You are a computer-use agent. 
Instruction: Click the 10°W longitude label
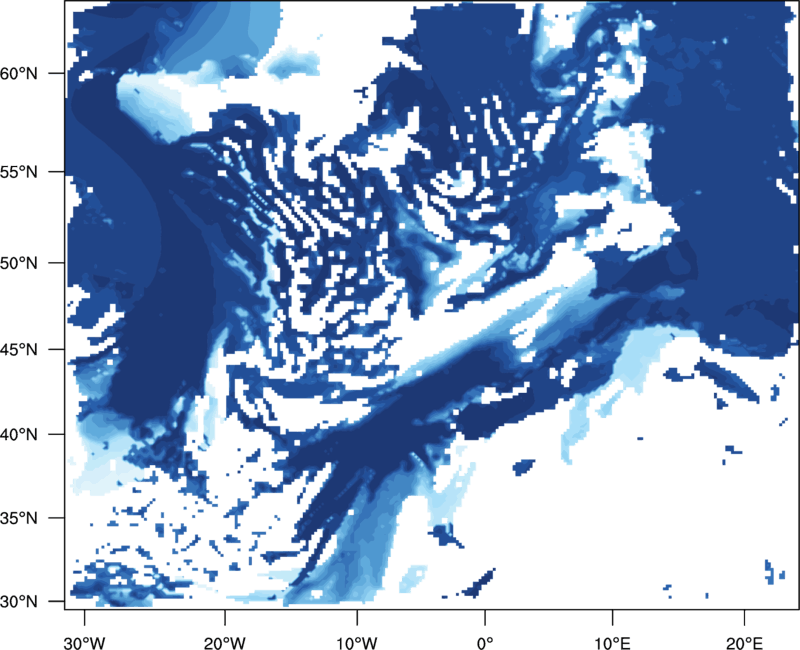pos(357,643)
